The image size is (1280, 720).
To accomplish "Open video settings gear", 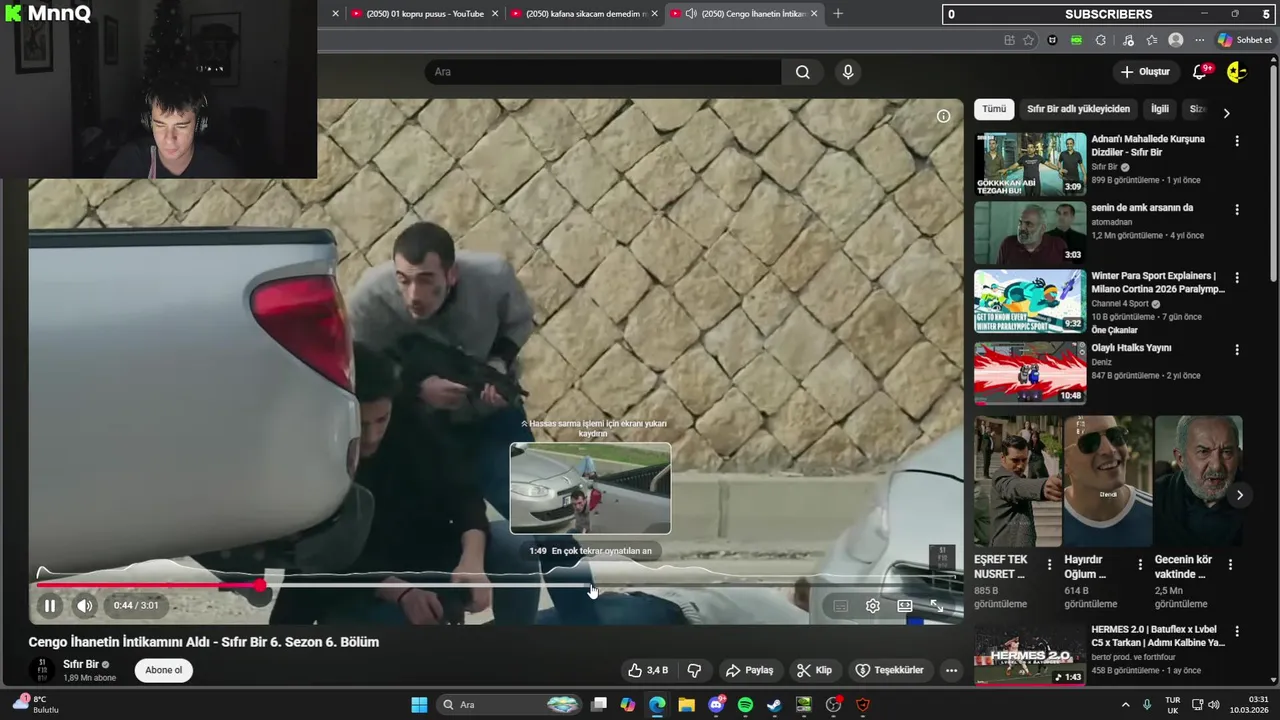I will (873, 606).
